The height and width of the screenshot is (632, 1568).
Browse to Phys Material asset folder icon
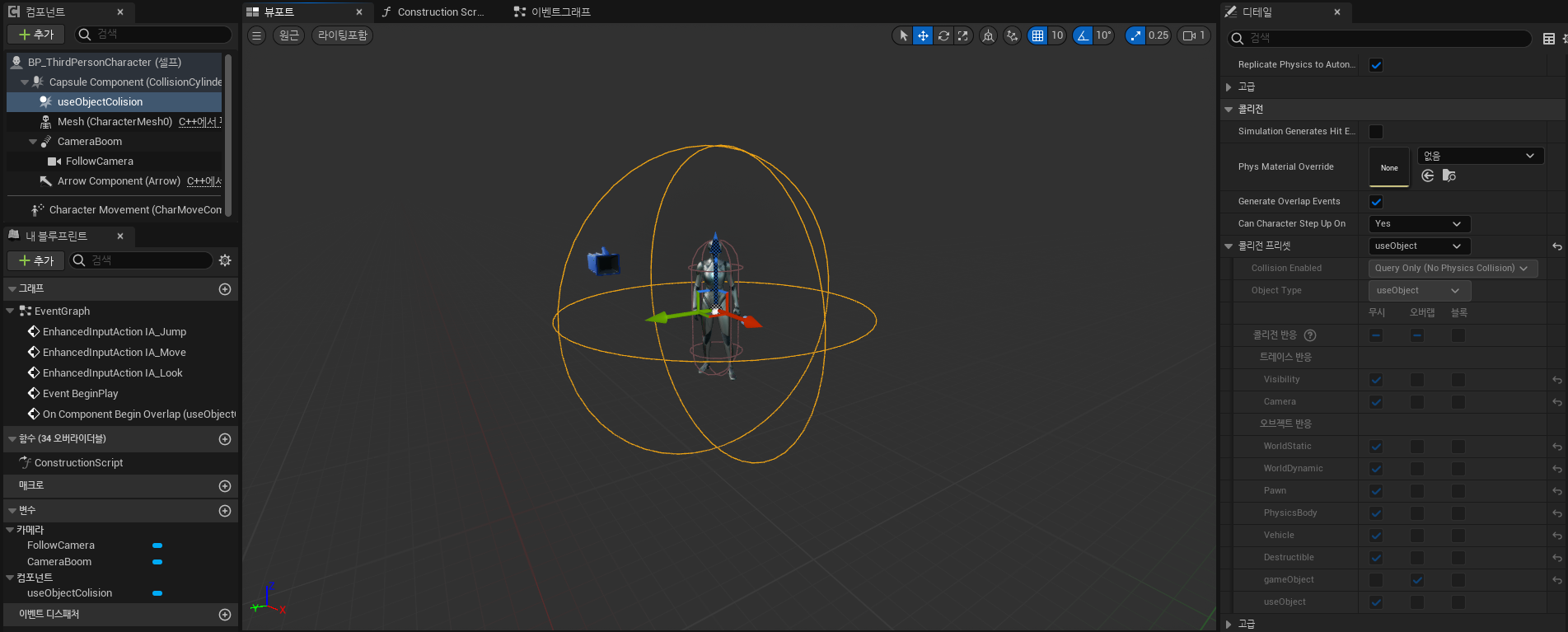point(1449,176)
